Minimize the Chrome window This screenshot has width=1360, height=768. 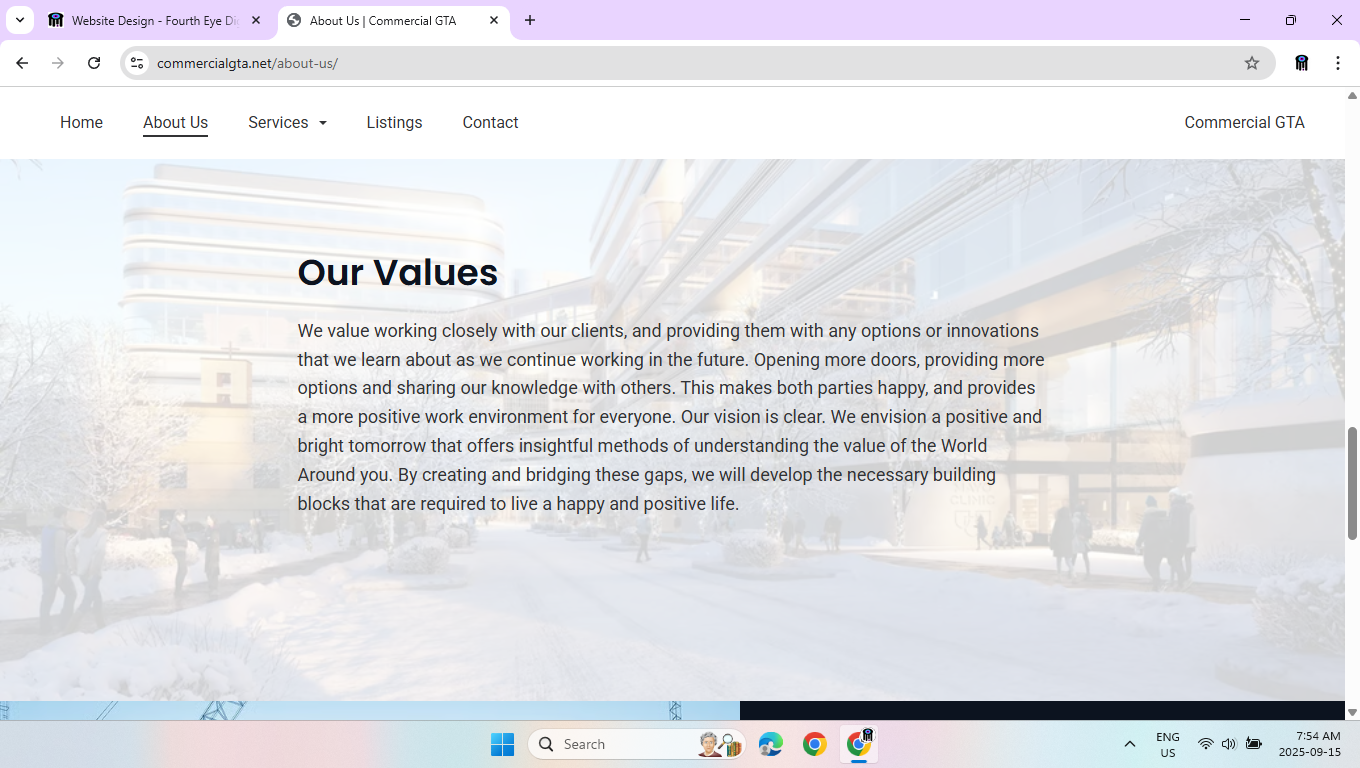coord(1245,20)
